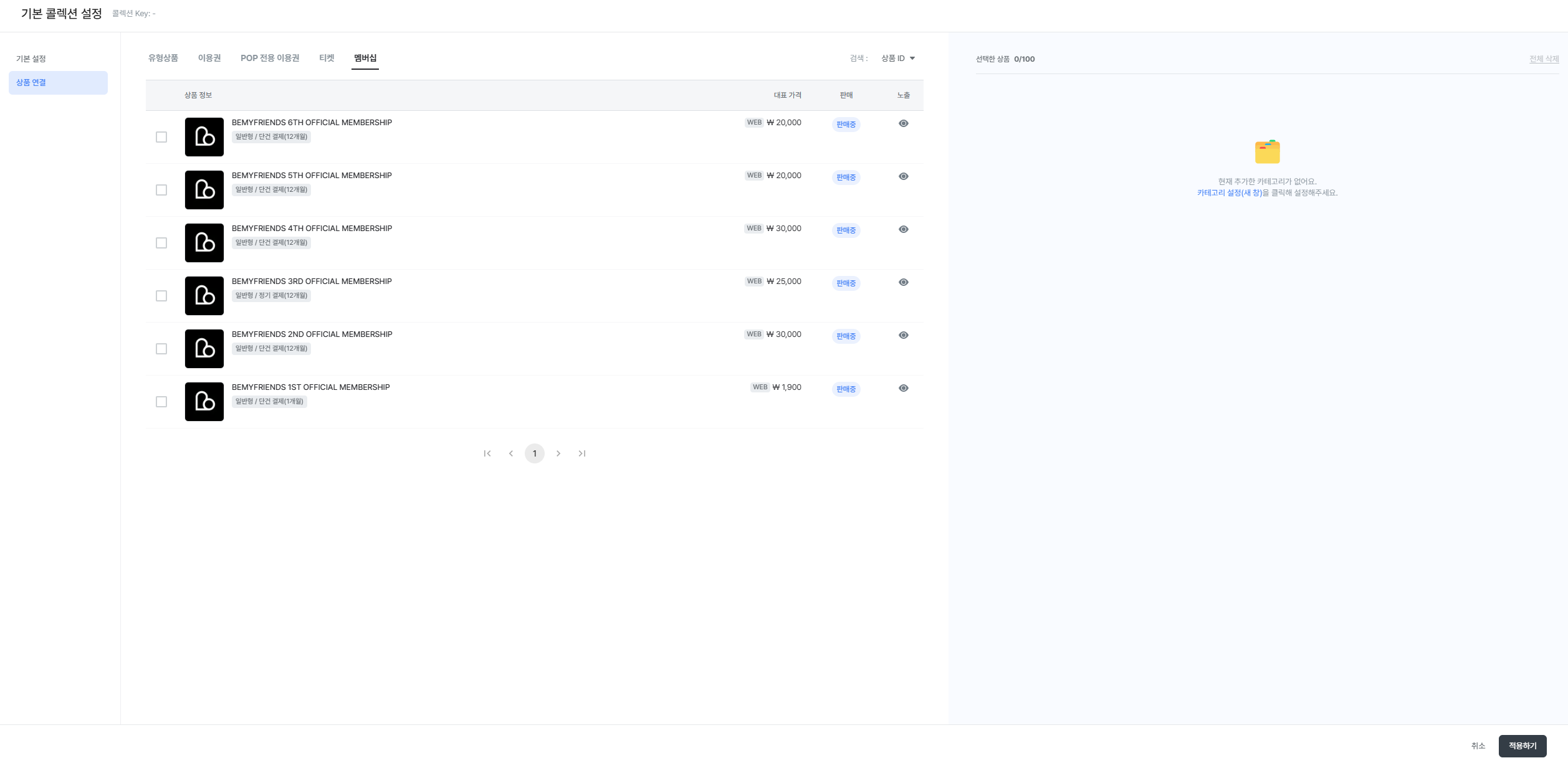Click the 판매중 badge for 6TH MEMBERSHIP
This screenshot has height=763, width=1568.
point(846,125)
